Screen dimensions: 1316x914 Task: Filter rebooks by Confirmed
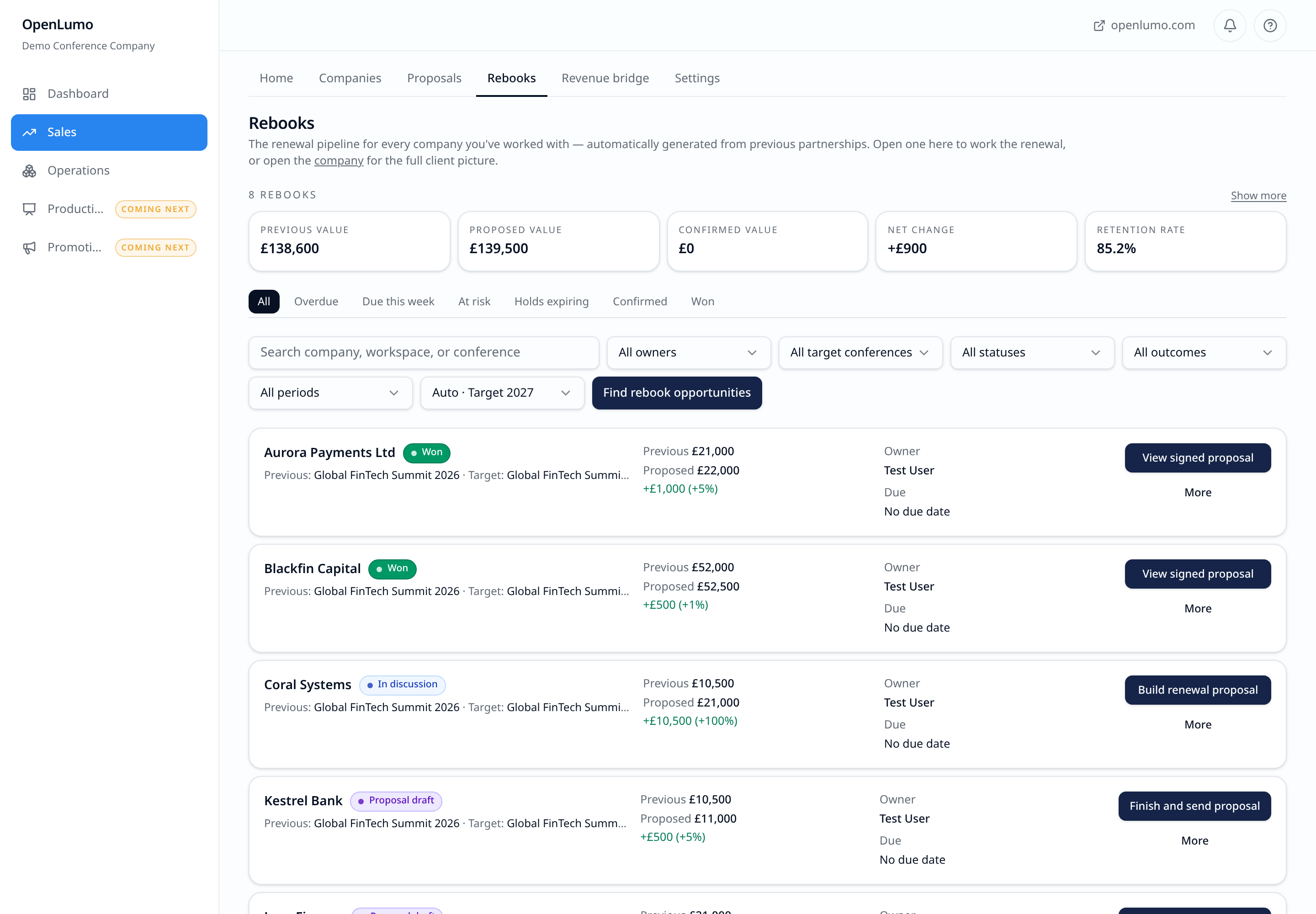[640, 302]
